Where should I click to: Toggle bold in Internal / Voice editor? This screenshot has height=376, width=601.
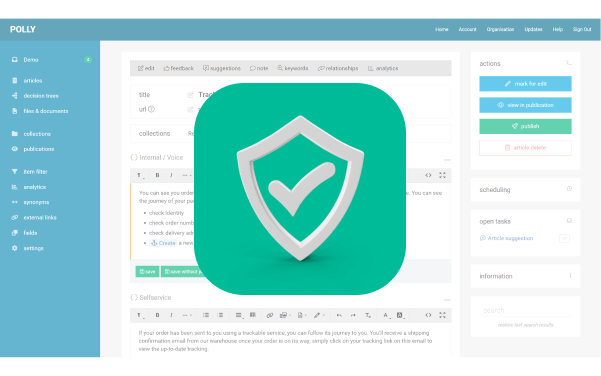coord(157,175)
